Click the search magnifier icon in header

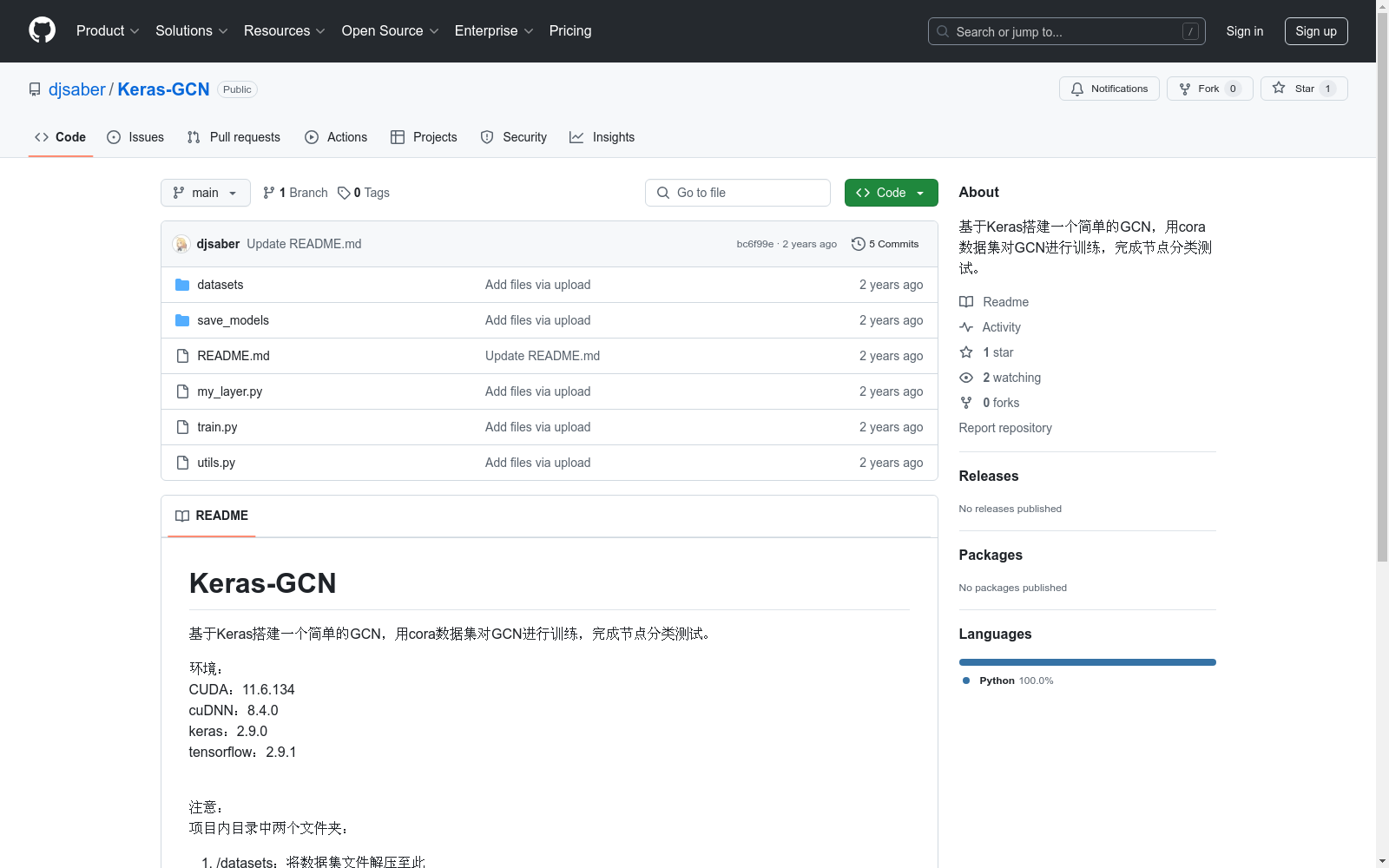point(943,31)
